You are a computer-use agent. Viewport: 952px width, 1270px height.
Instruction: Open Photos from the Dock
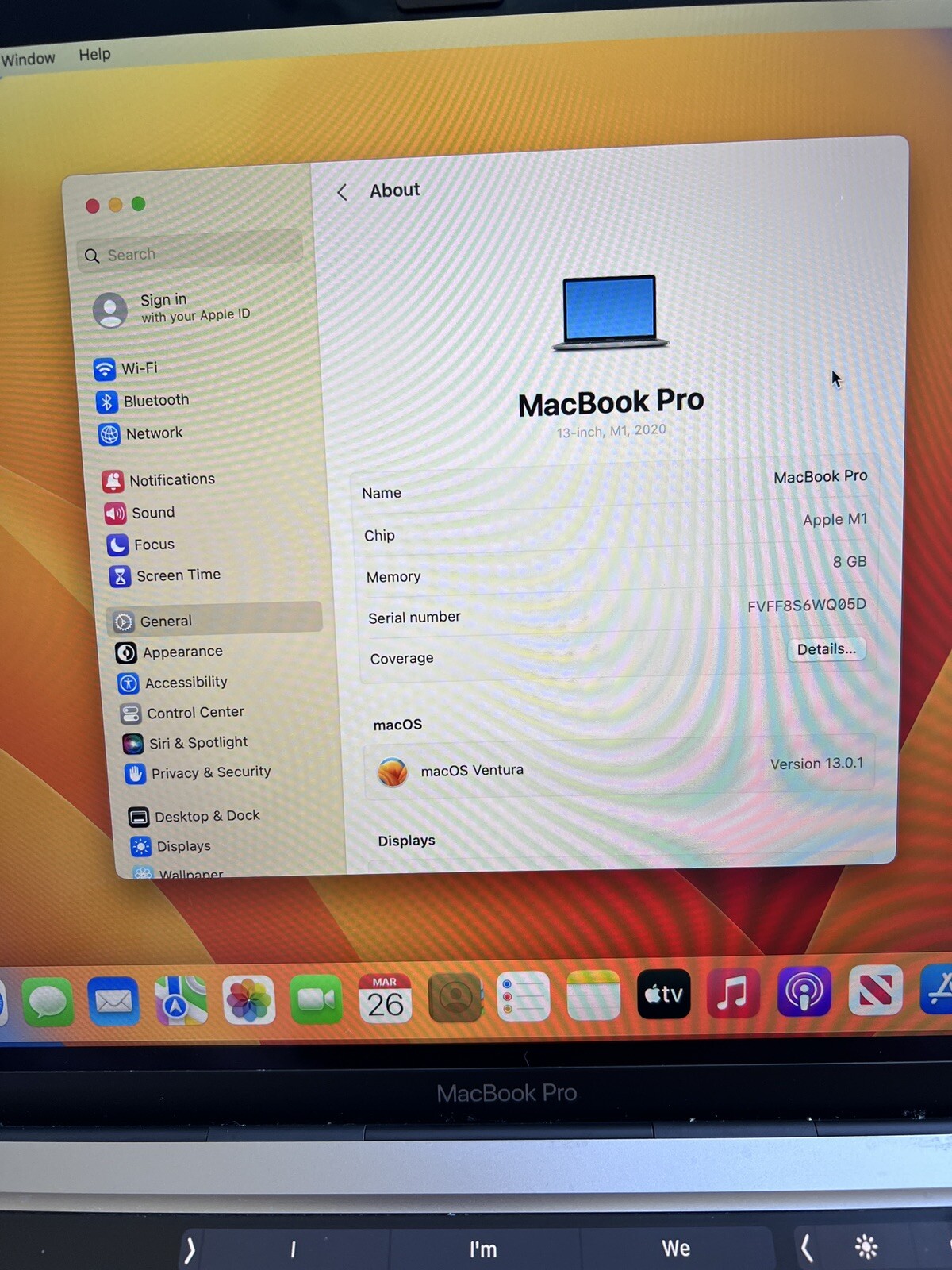pos(249,999)
